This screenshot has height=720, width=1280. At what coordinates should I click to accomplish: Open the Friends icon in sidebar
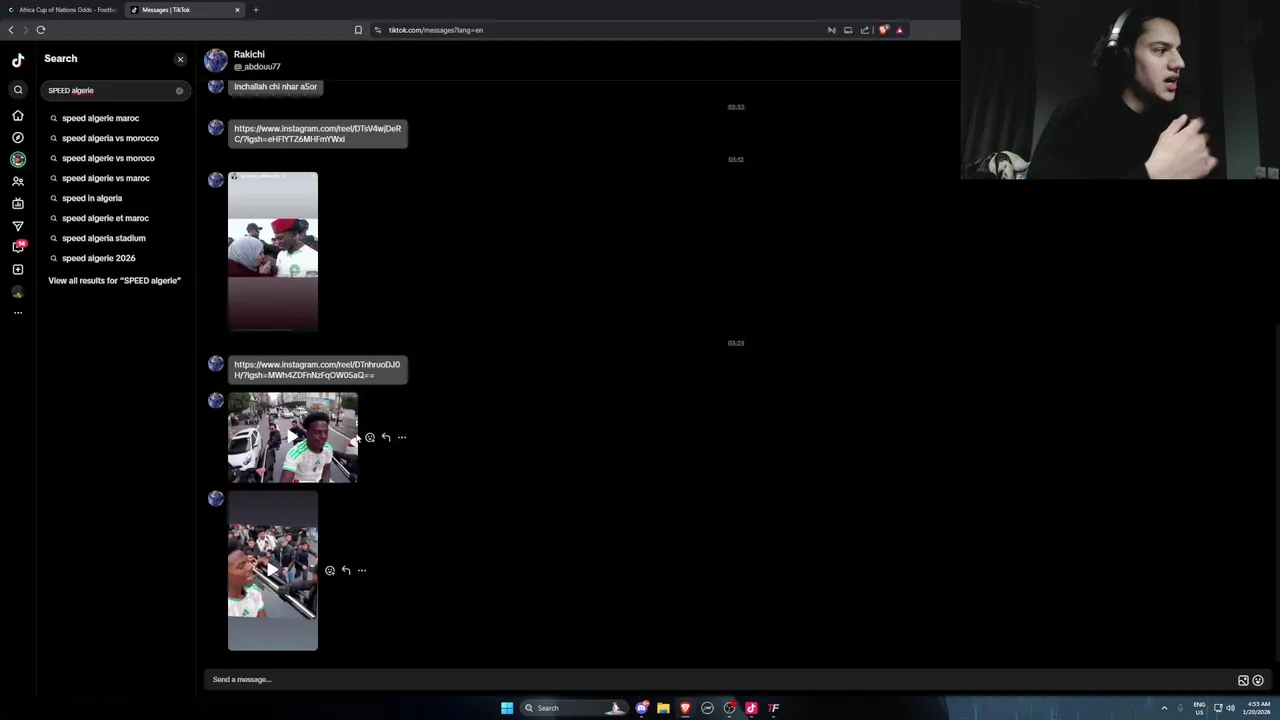(18, 181)
